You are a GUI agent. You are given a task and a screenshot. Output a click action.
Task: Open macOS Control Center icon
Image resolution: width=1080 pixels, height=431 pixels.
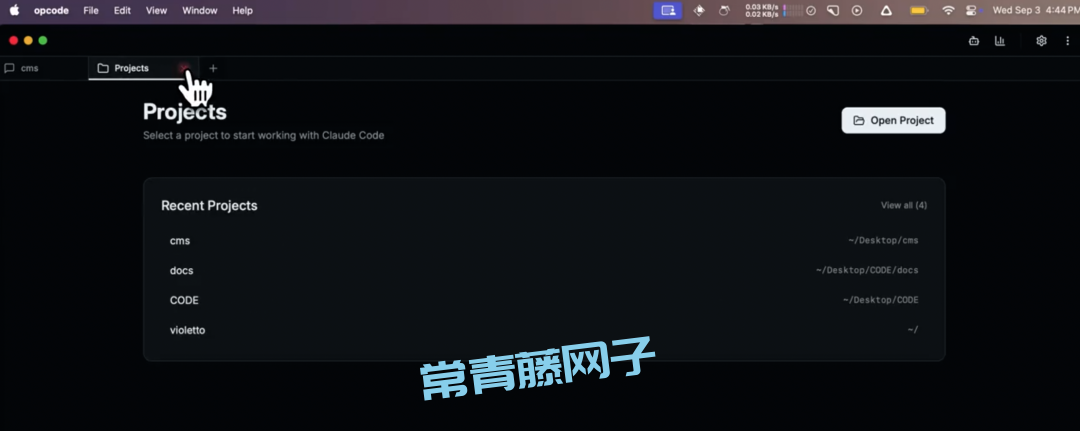tap(971, 10)
